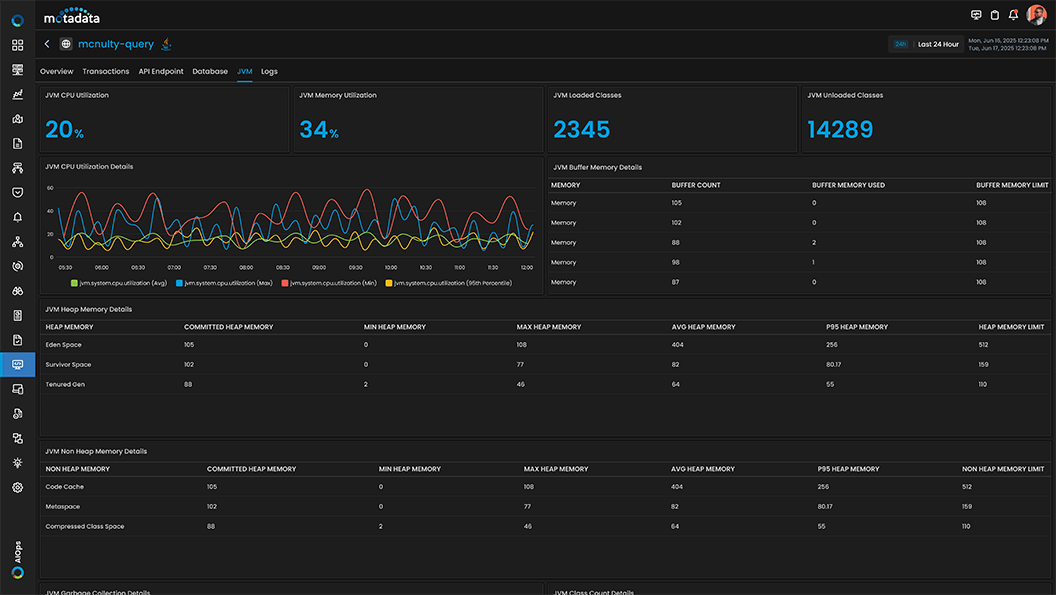Switch to the Overview tab
The image size is (1056, 595).
[57, 71]
